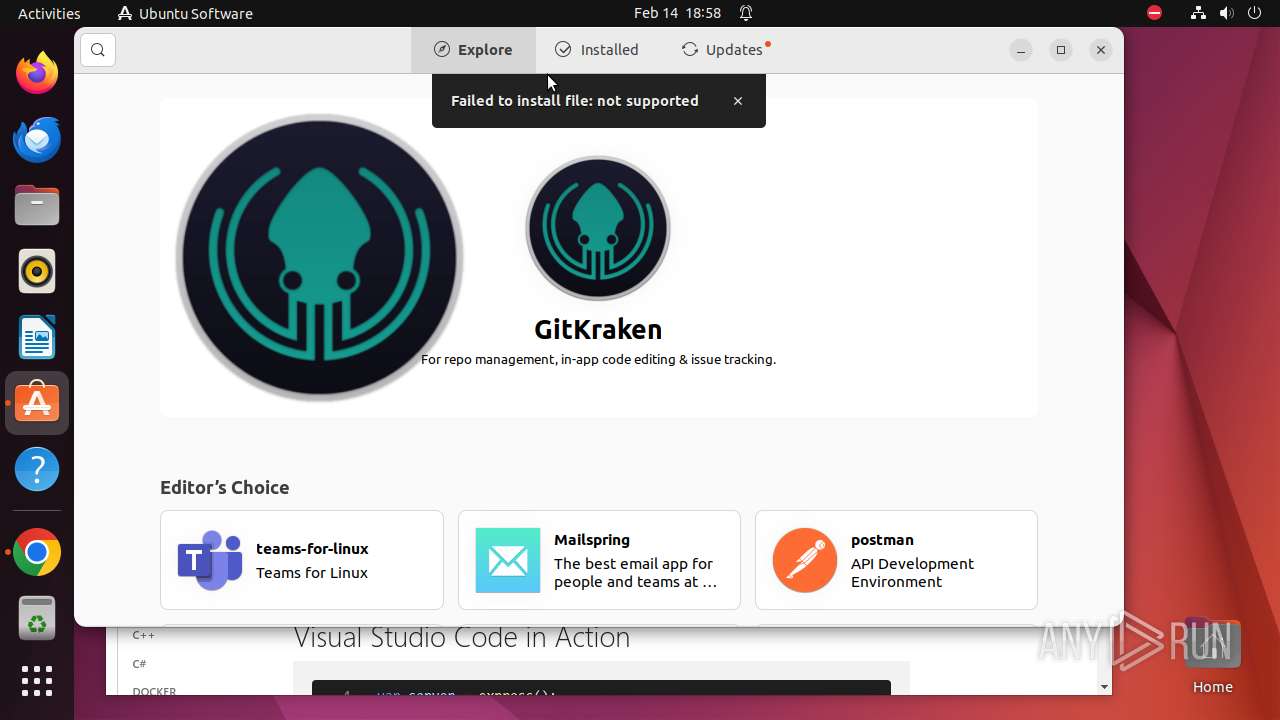Image resolution: width=1280 pixels, height=720 pixels.
Task: Open the Ubuntu Software app menu
Action: pos(185,13)
